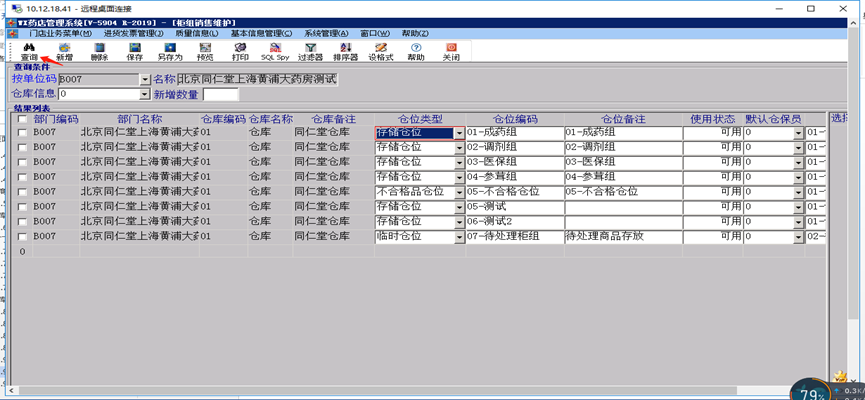Click the red 关闭 (Close) toolbar icon
This screenshot has height=400, width=865.
[x=451, y=48]
